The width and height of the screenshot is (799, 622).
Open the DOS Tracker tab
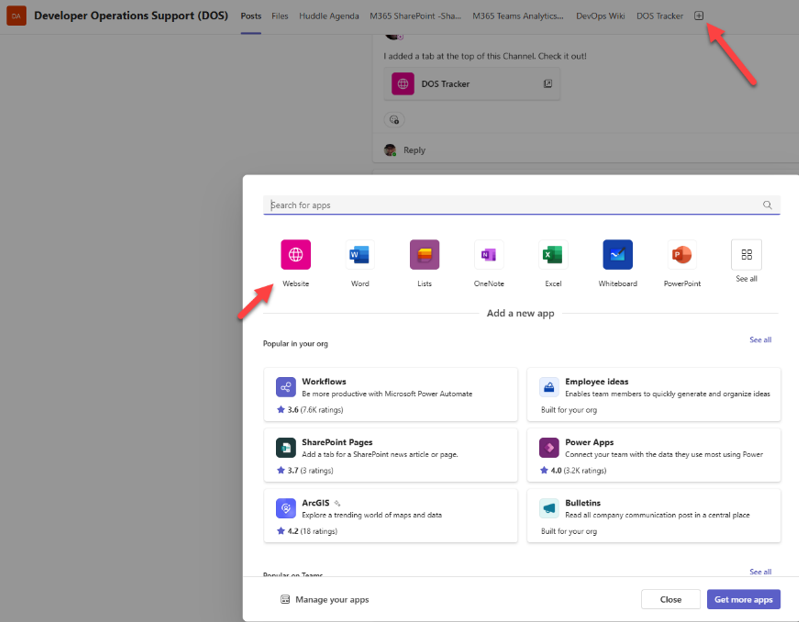point(659,16)
